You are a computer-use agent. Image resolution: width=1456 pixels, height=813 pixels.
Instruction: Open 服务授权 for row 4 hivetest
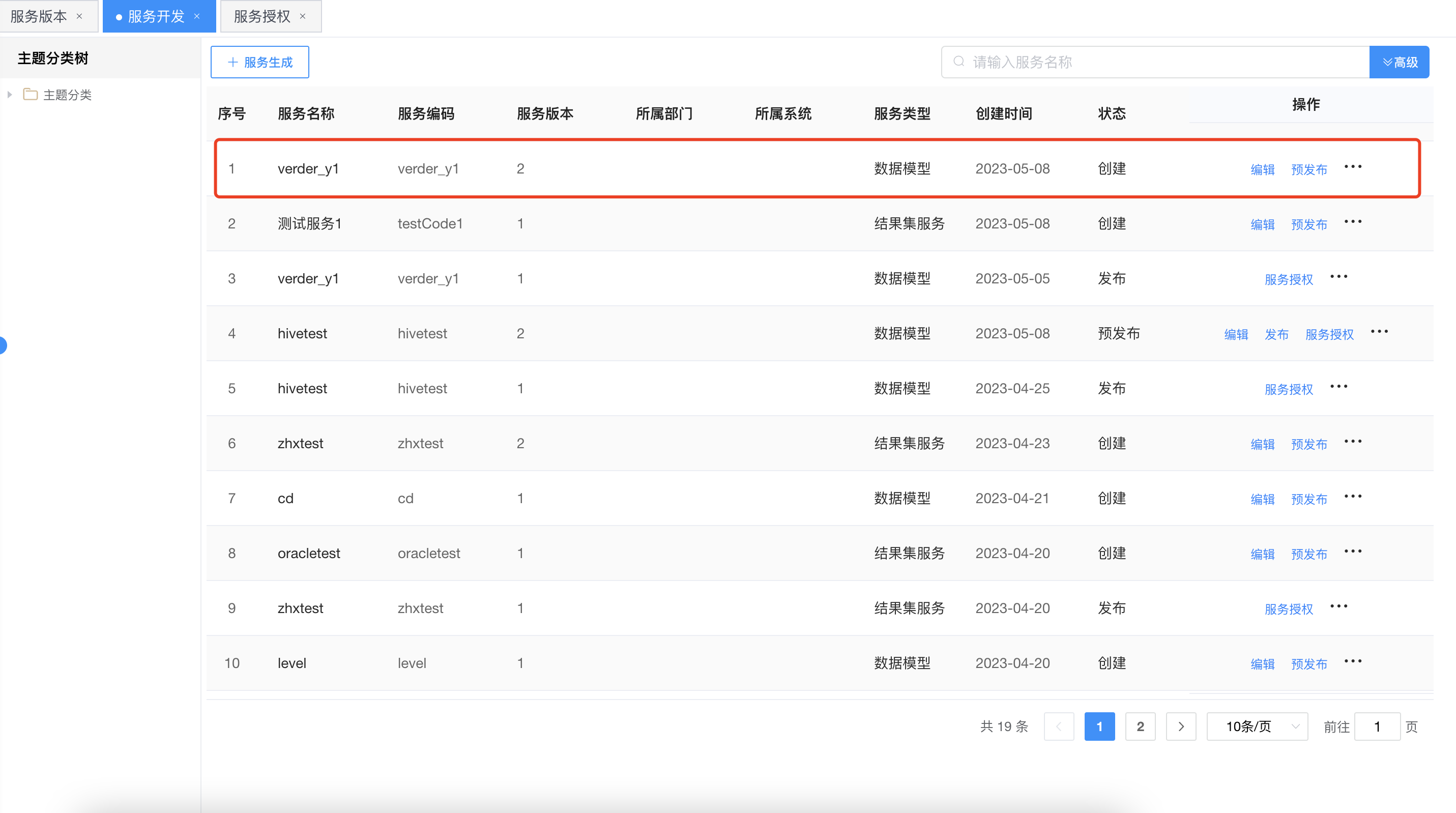coord(1329,334)
